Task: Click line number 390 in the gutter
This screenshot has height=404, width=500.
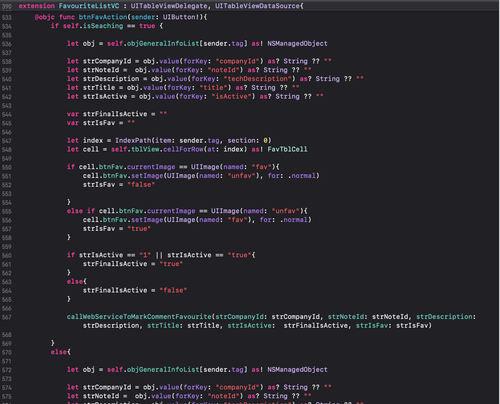Action: click(7, 6)
